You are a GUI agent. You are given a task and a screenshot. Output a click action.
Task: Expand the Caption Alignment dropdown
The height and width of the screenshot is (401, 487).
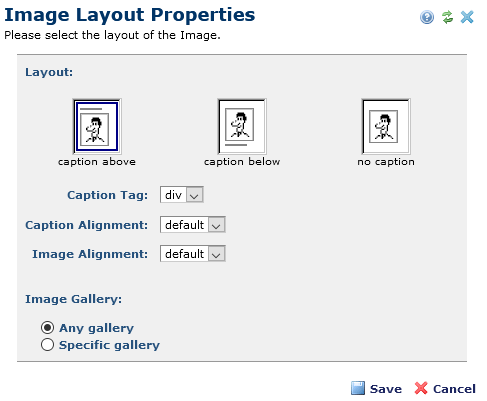pyautogui.click(x=193, y=225)
